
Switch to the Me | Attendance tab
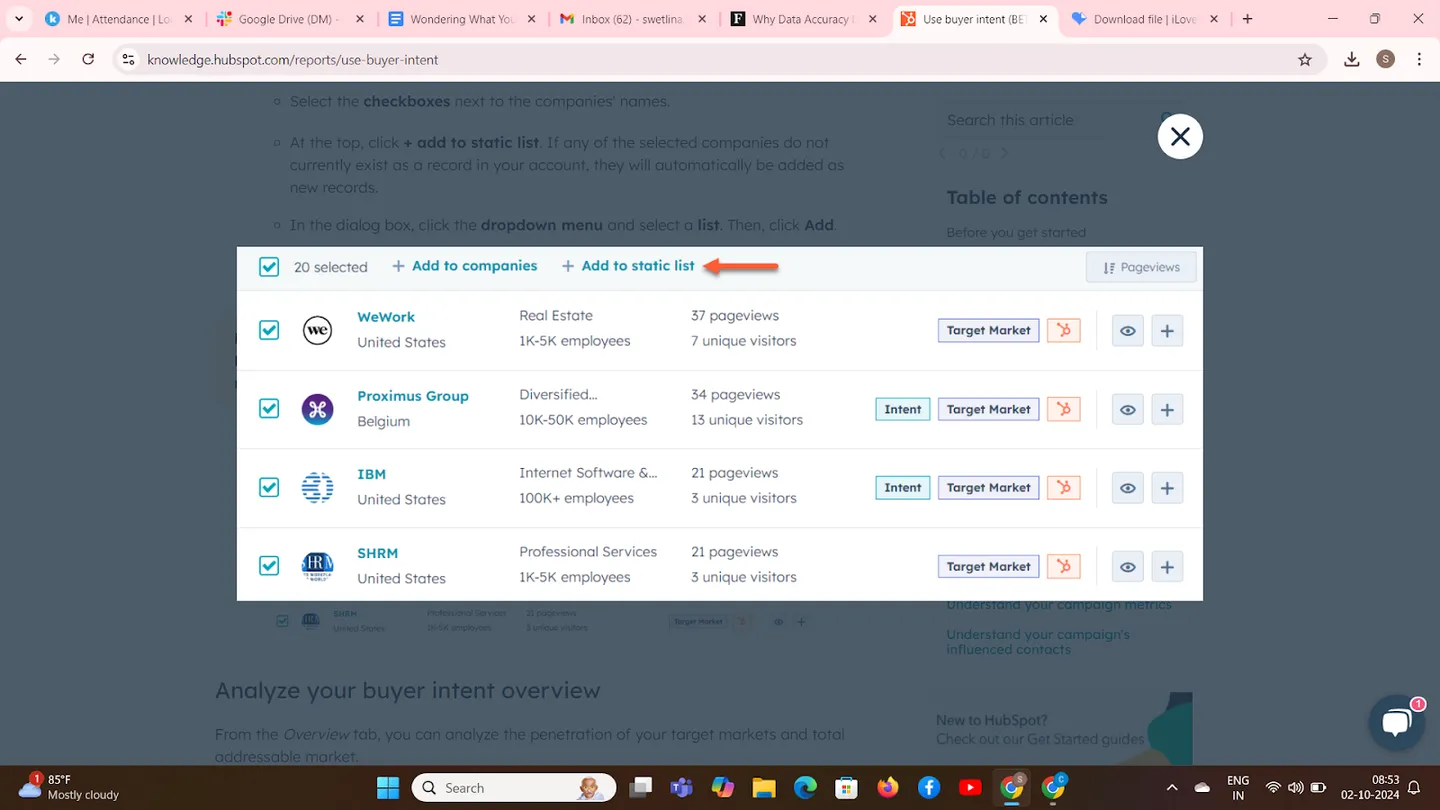[119, 19]
